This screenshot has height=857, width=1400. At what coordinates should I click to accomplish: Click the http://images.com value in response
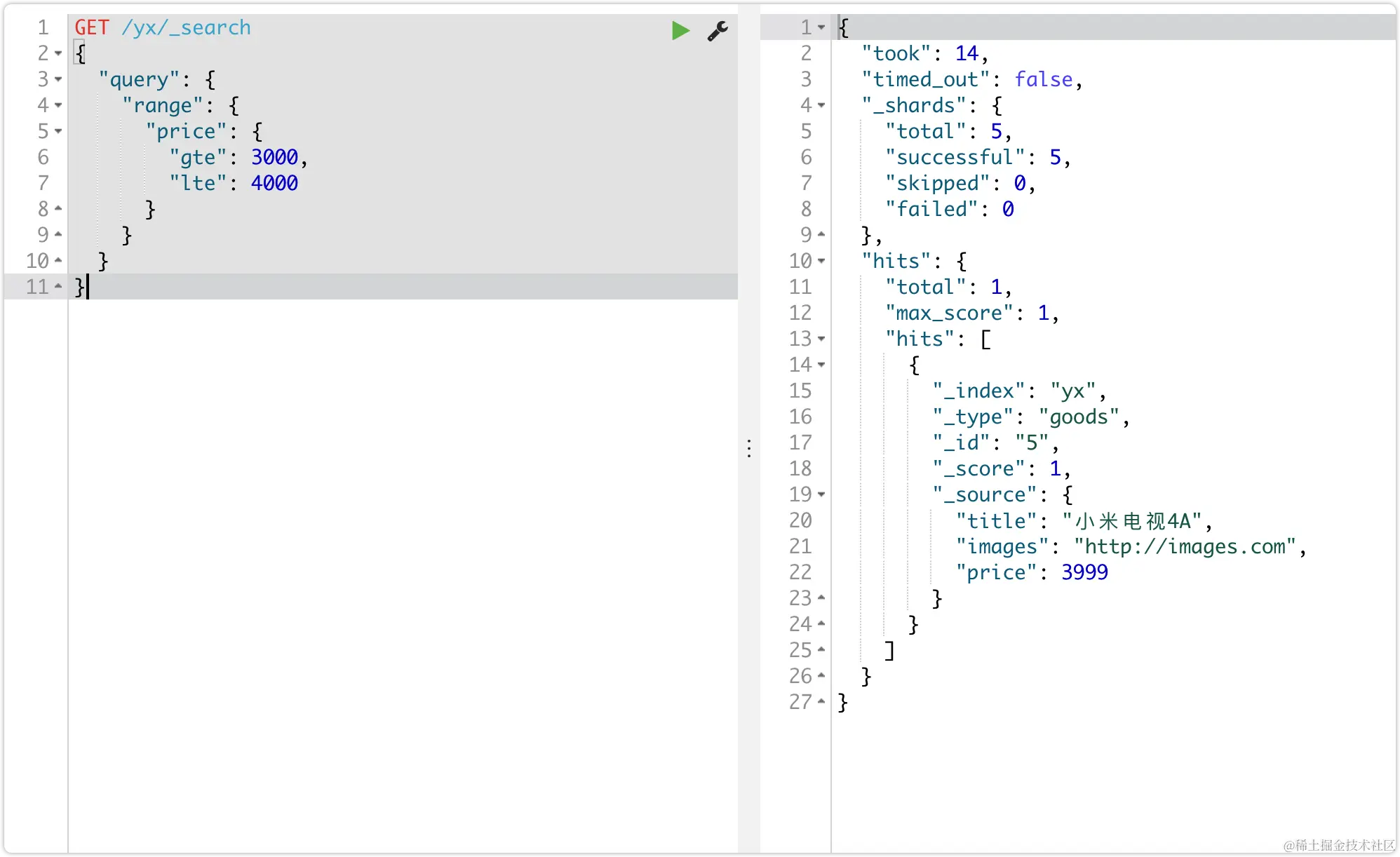click(x=1185, y=546)
